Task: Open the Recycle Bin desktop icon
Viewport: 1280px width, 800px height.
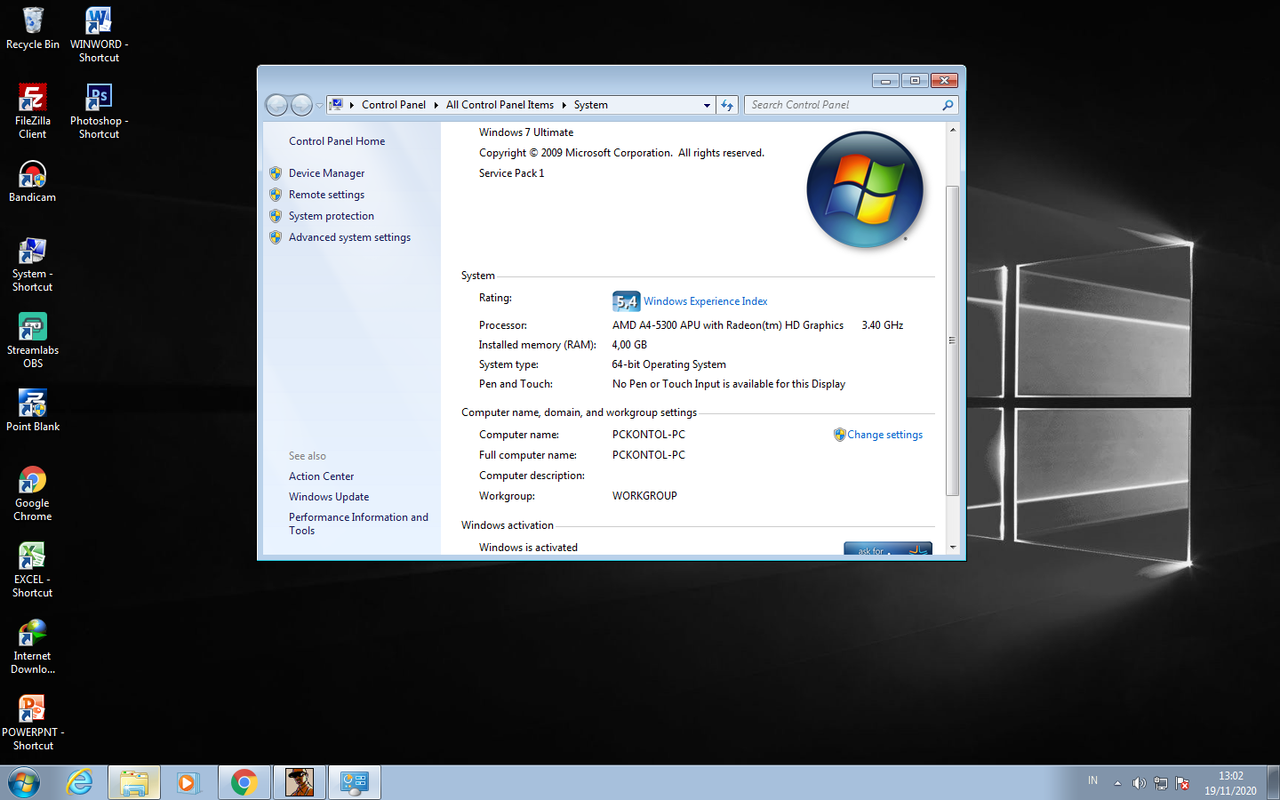Action: click(x=32, y=28)
